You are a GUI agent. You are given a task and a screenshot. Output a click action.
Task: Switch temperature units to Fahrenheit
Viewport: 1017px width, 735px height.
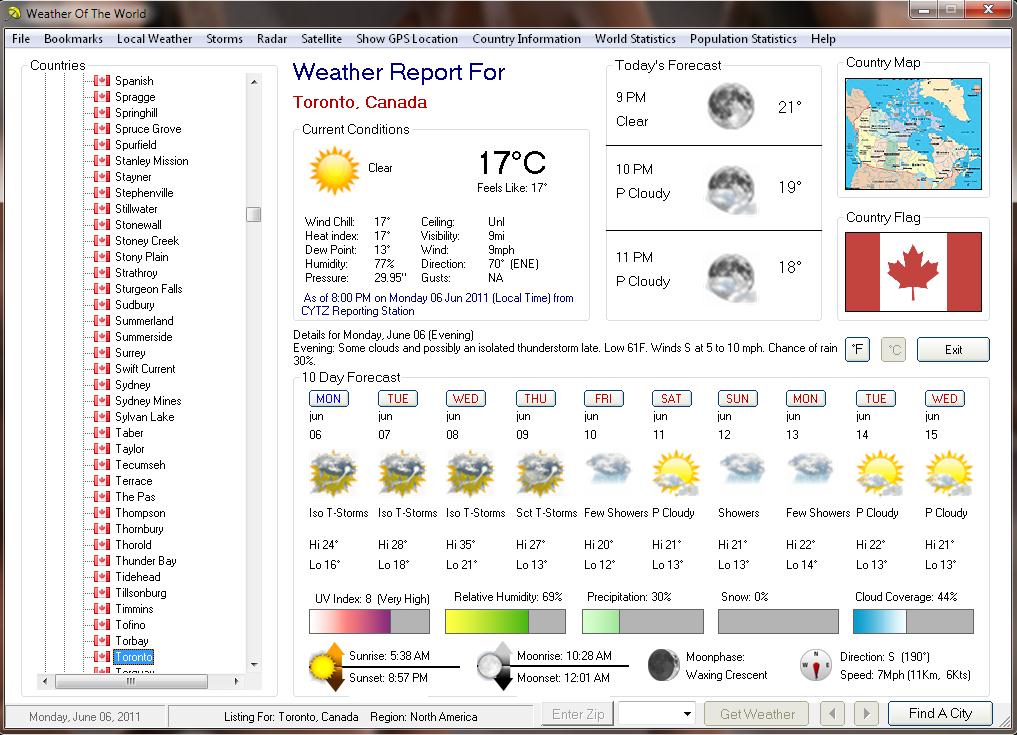click(857, 350)
